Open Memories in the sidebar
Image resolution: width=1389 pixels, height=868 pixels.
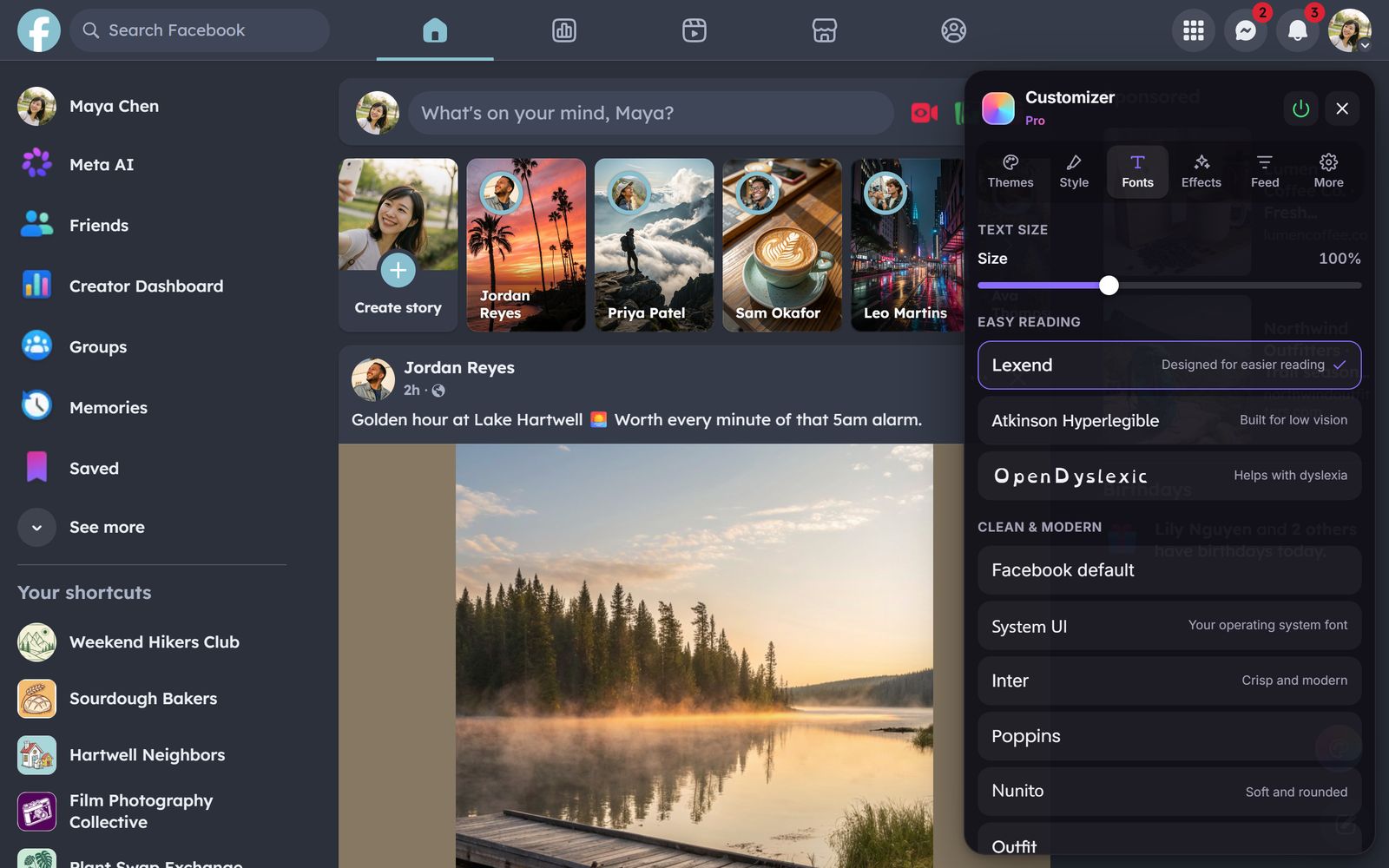pyautogui.click(x=152, y=407)
